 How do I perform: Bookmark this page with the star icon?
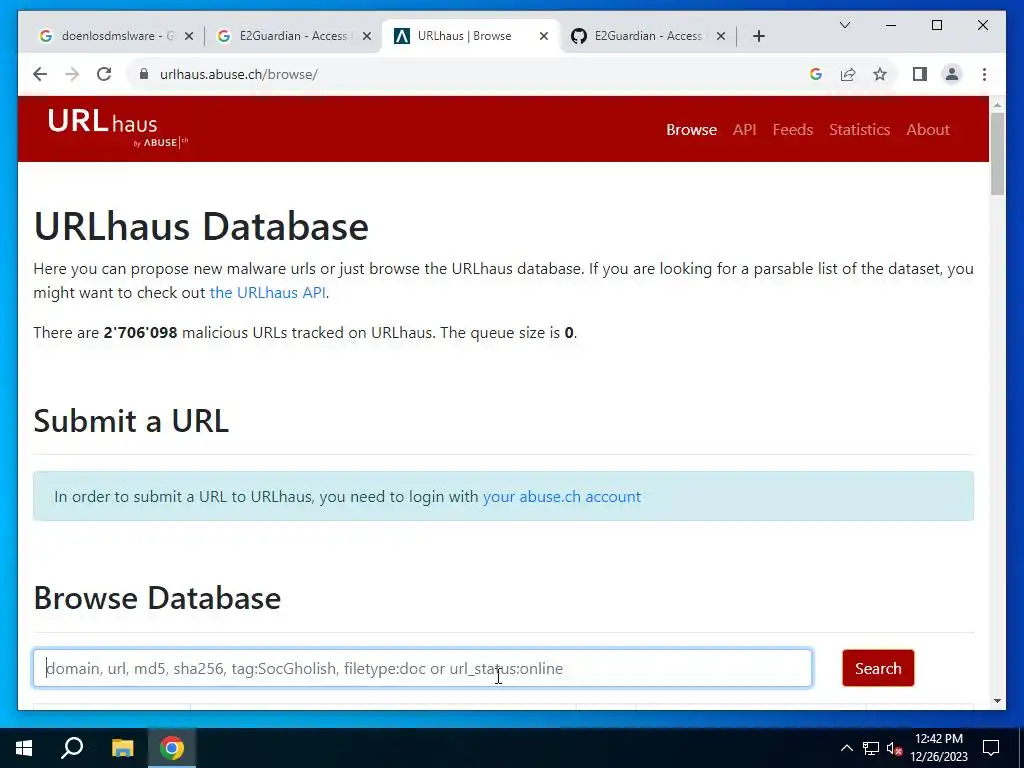880,74
